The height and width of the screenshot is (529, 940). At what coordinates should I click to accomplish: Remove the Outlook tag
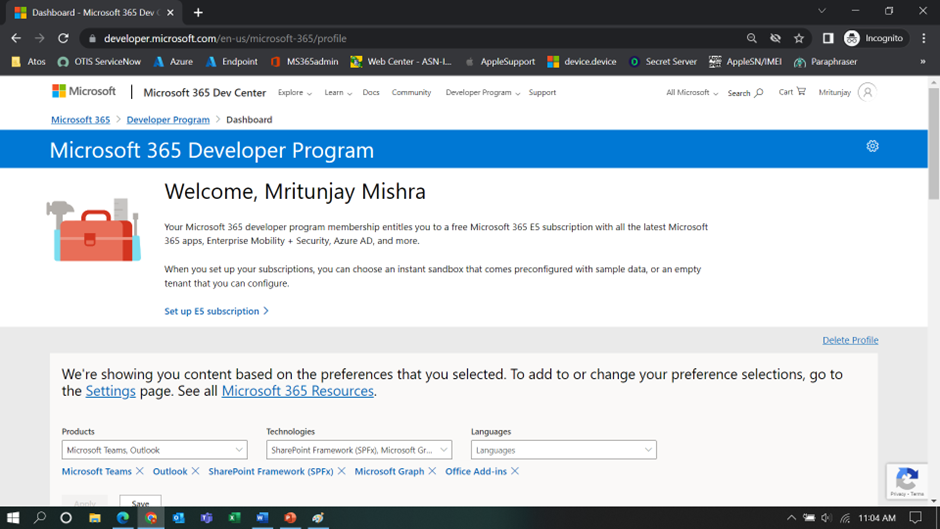pyautogui.click(x=195, y=471)
